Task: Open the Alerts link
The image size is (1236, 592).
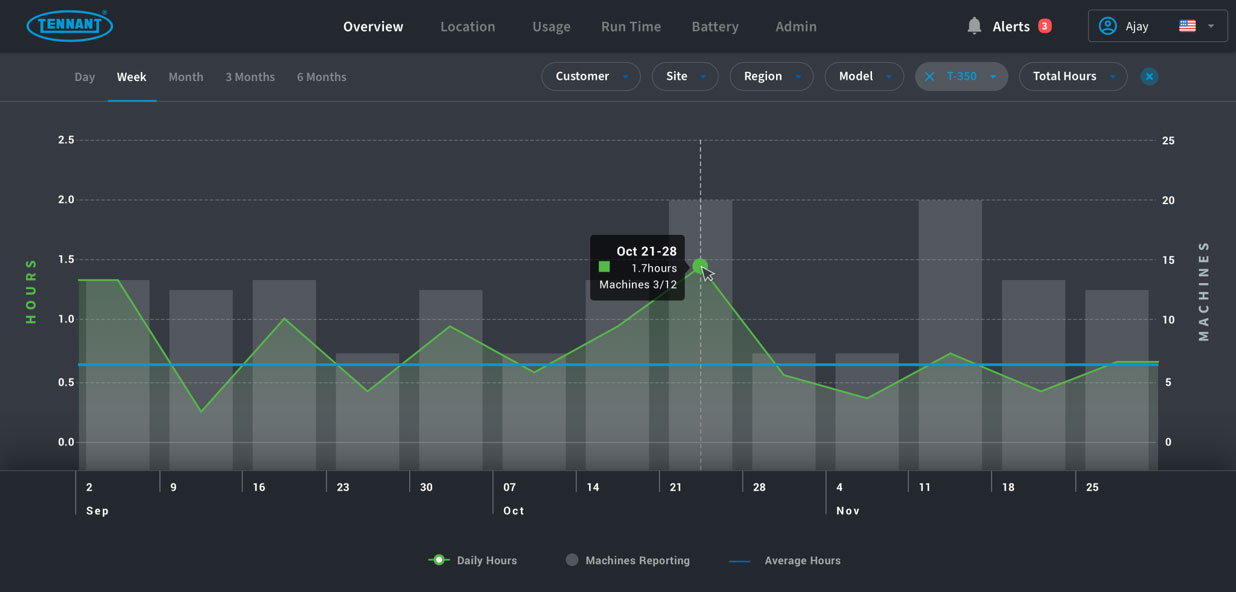Action: pyautogui.click(x=1011, y=27)
